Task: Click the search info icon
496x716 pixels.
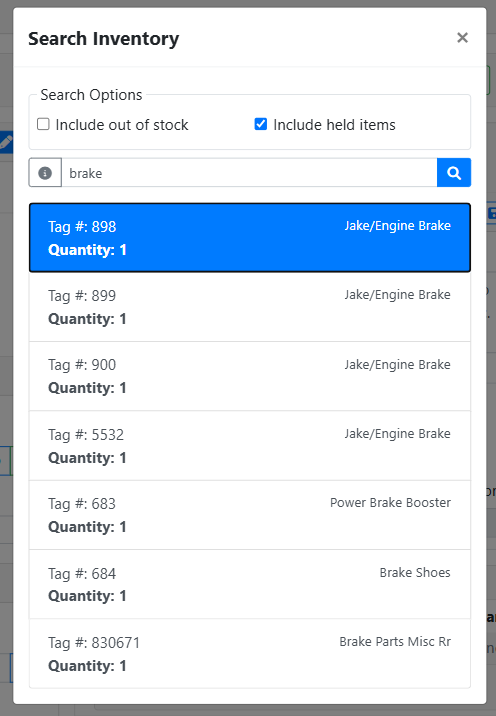Action: [45, 173]
